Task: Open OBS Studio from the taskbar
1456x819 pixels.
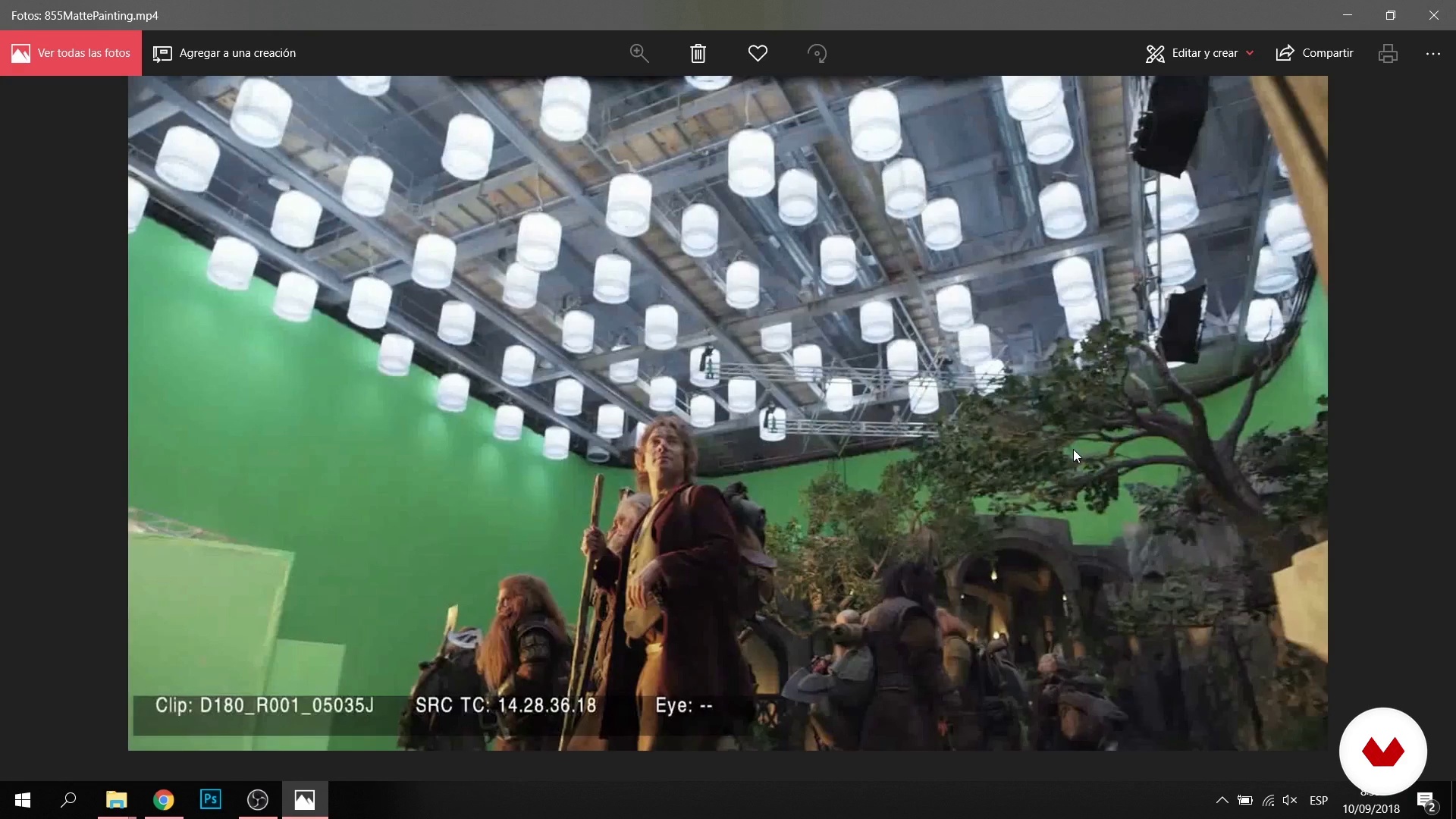Action: click(258, 800)
